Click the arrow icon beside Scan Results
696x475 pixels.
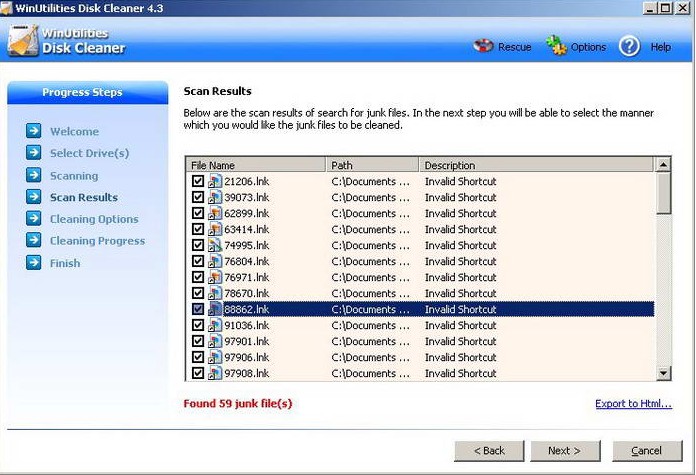[x=33, y=197]
